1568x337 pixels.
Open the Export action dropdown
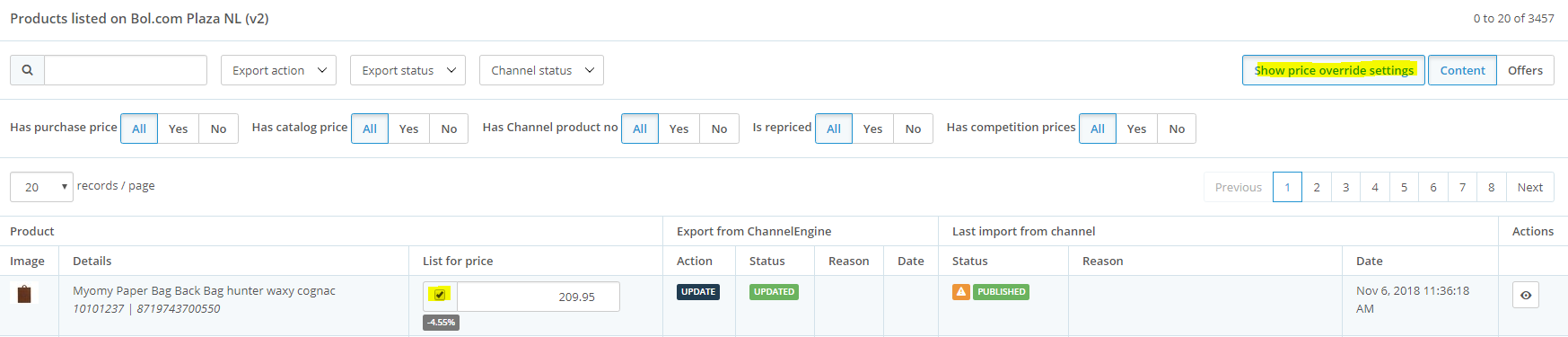pos(278,70)
